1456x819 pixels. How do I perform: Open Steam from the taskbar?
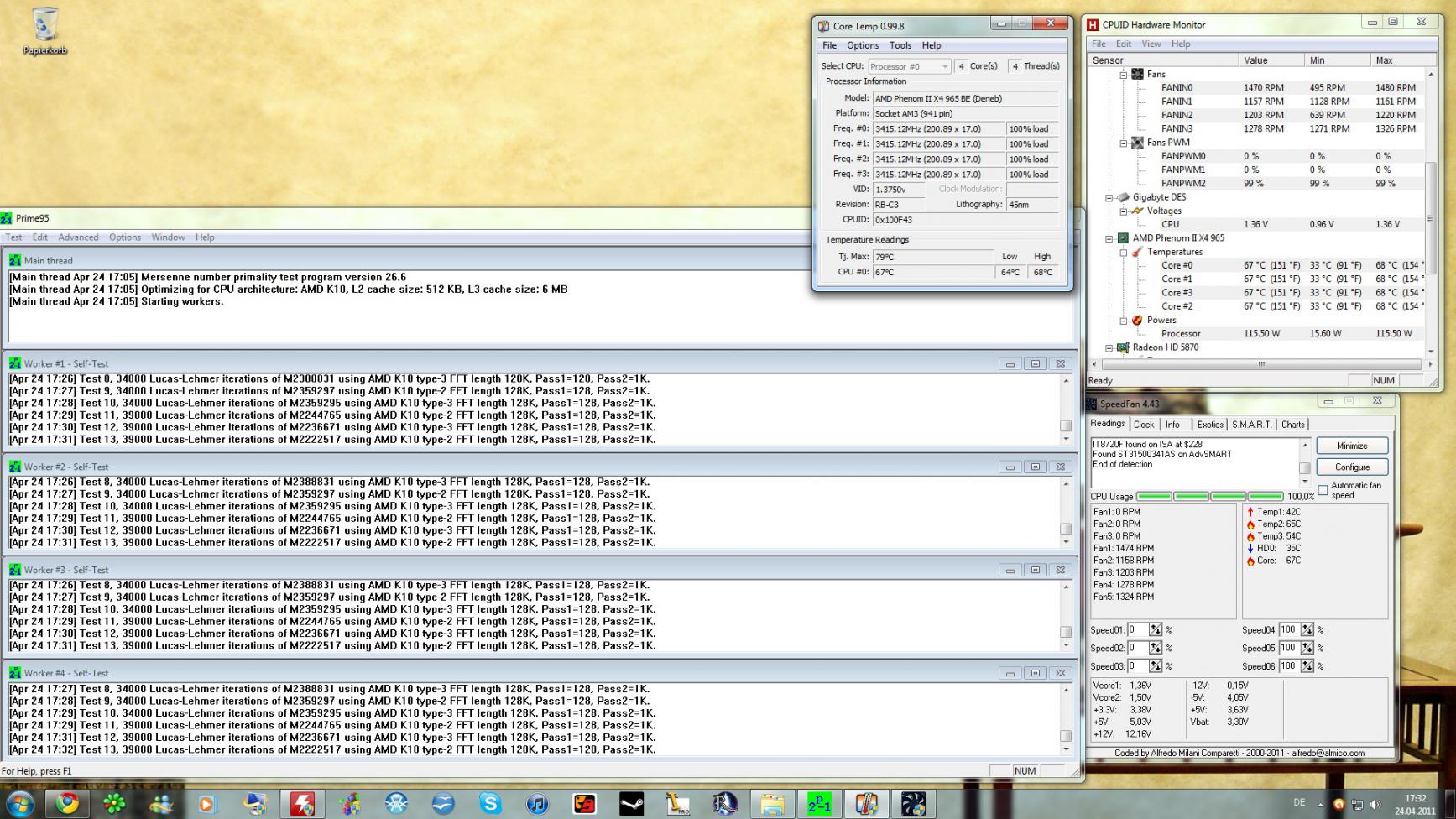pyautogui.click(x=631, y=804)
